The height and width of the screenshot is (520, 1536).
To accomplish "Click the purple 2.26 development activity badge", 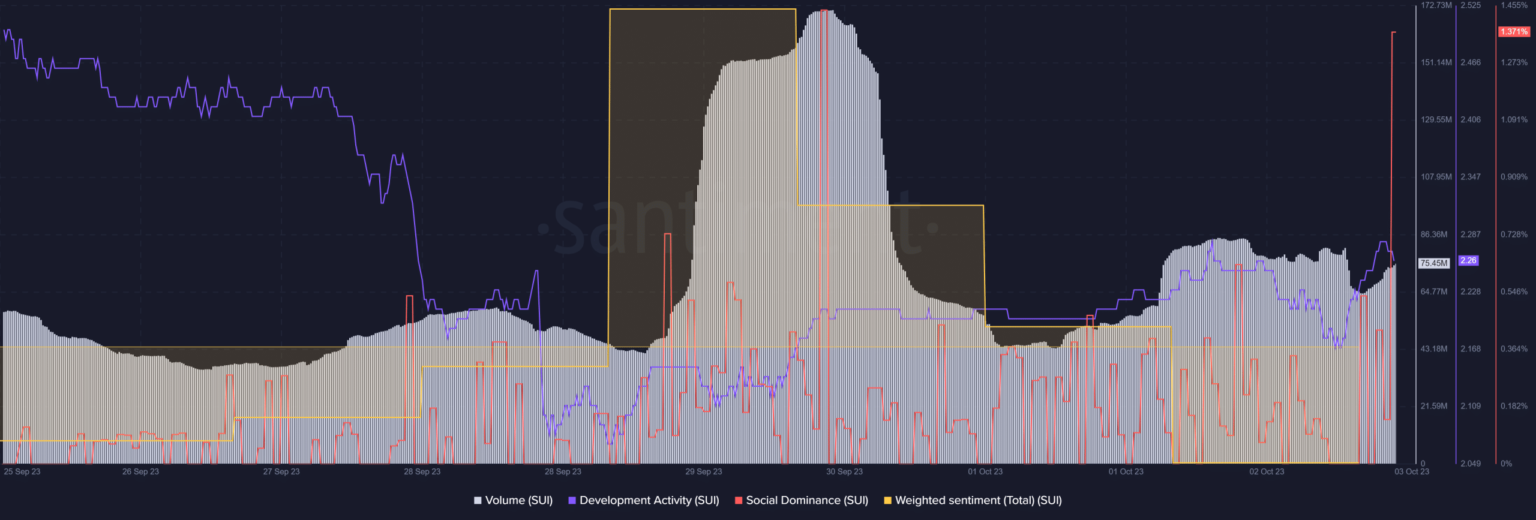I will pos(1469,261).
